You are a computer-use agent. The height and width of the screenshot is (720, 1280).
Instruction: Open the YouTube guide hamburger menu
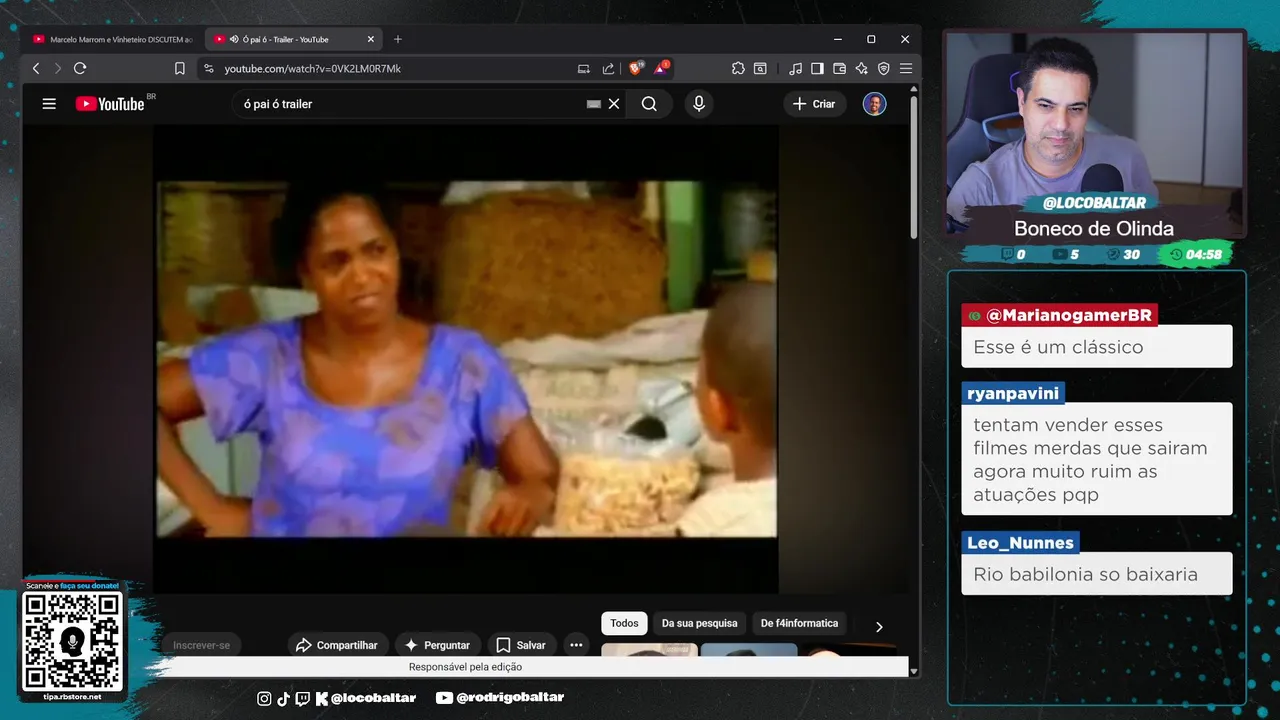coord(49,104)
